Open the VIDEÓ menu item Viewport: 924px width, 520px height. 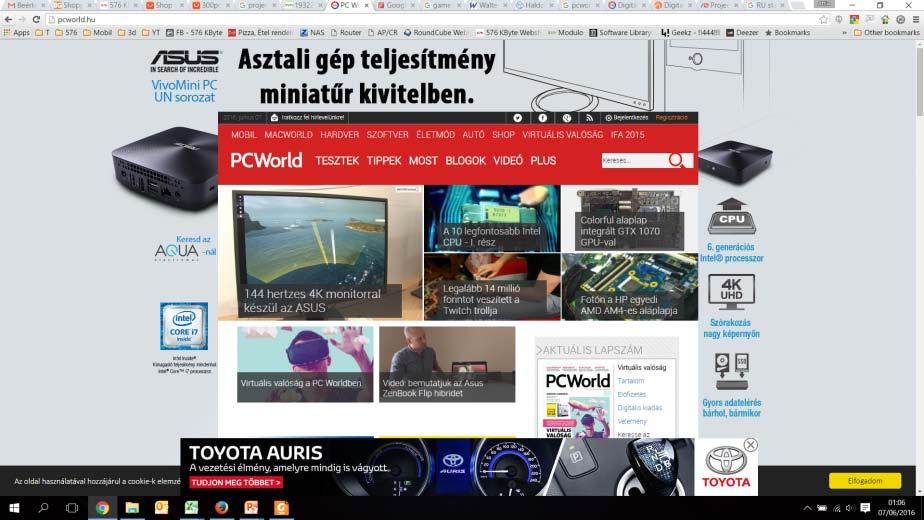tap(508, 160)
